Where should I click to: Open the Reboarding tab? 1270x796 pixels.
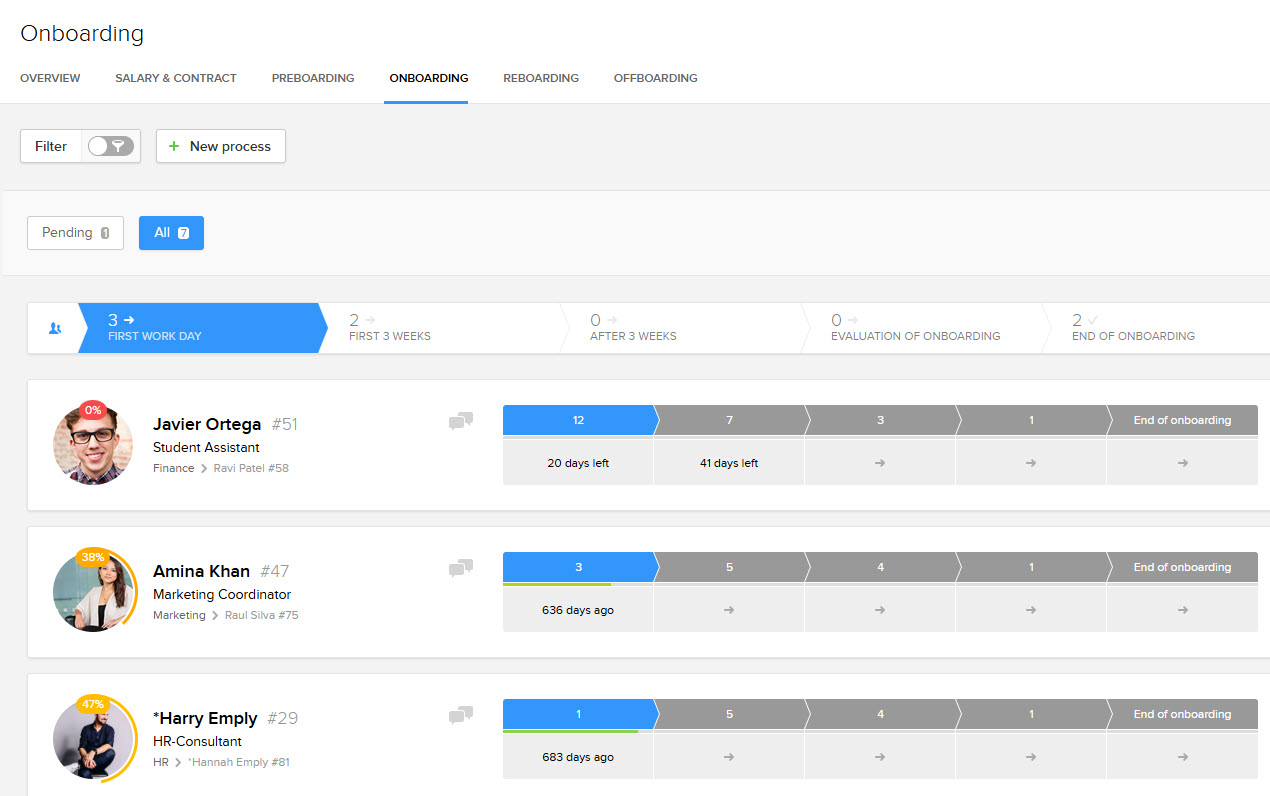click(x=541, y=77)
